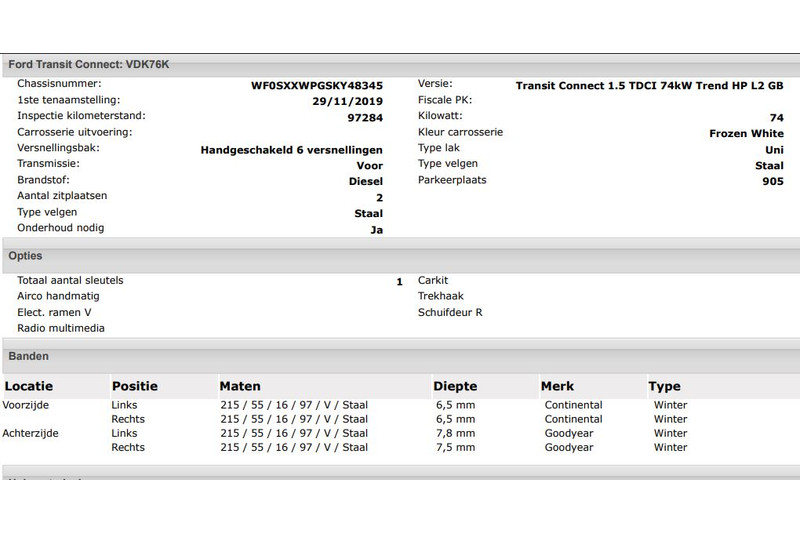Click the Radio multimedia option
This screenshot has width=800, height=533.
tap(61, 328)
